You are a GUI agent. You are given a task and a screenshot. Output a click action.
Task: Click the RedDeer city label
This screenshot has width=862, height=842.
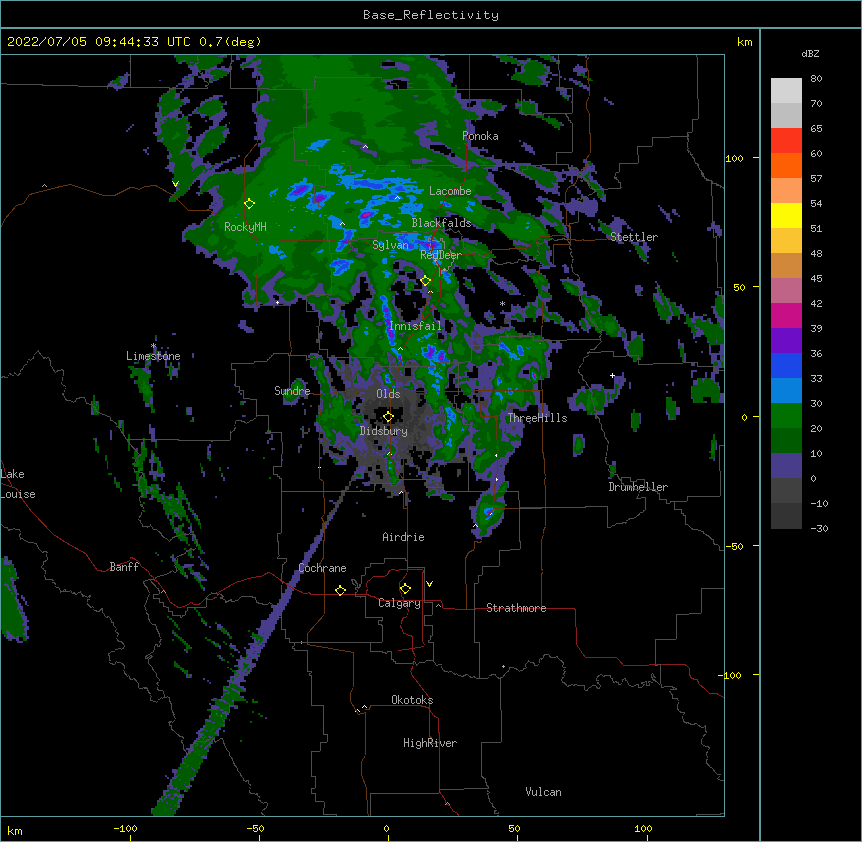[441, 255]
